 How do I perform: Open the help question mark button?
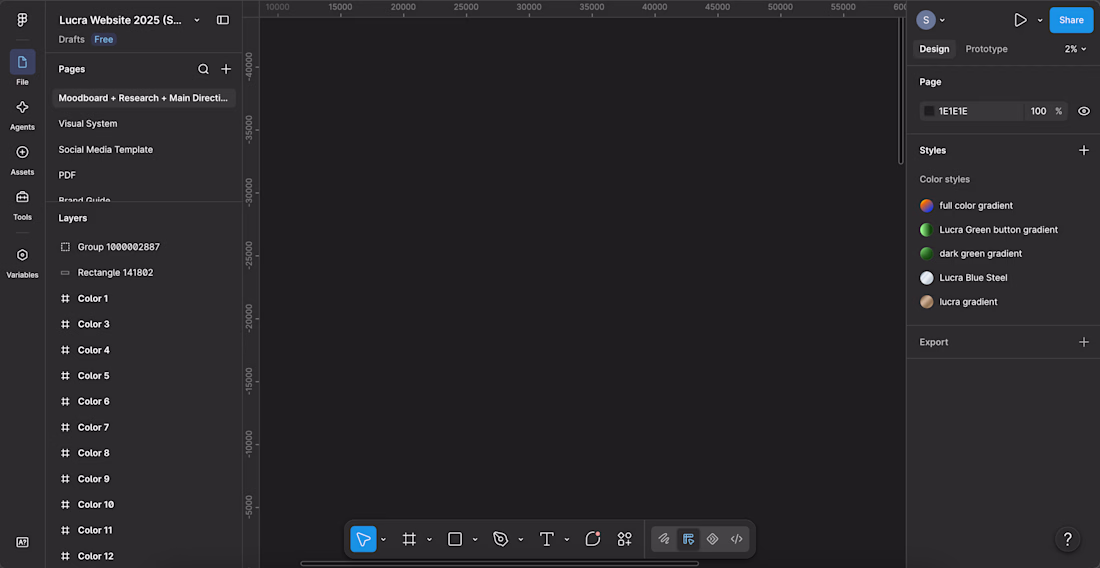[1068, 539]
